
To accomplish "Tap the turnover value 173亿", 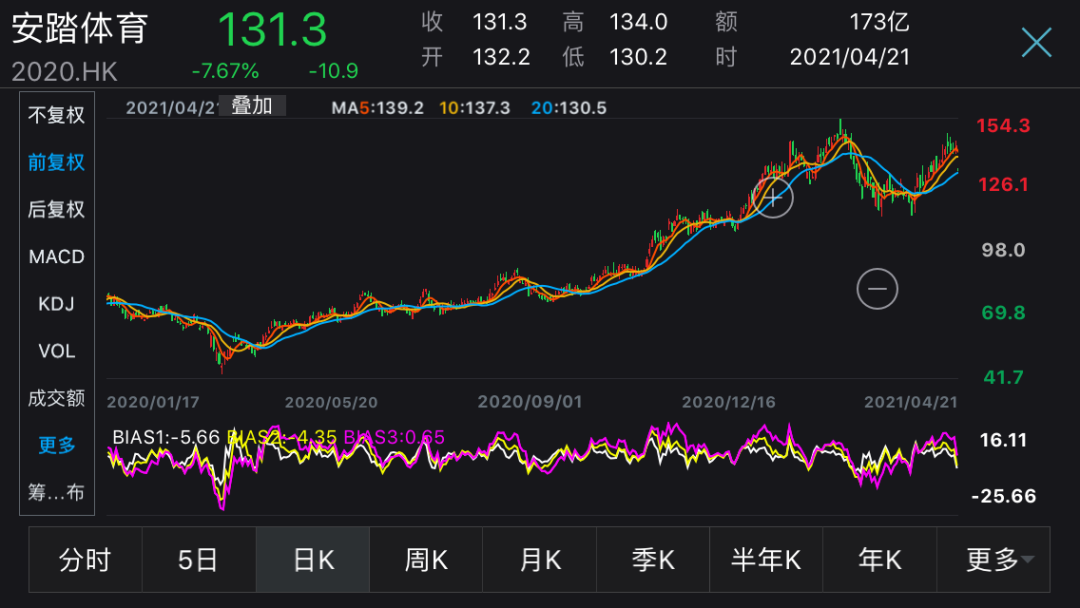I will pyautogui.click(x=879, y=22).
